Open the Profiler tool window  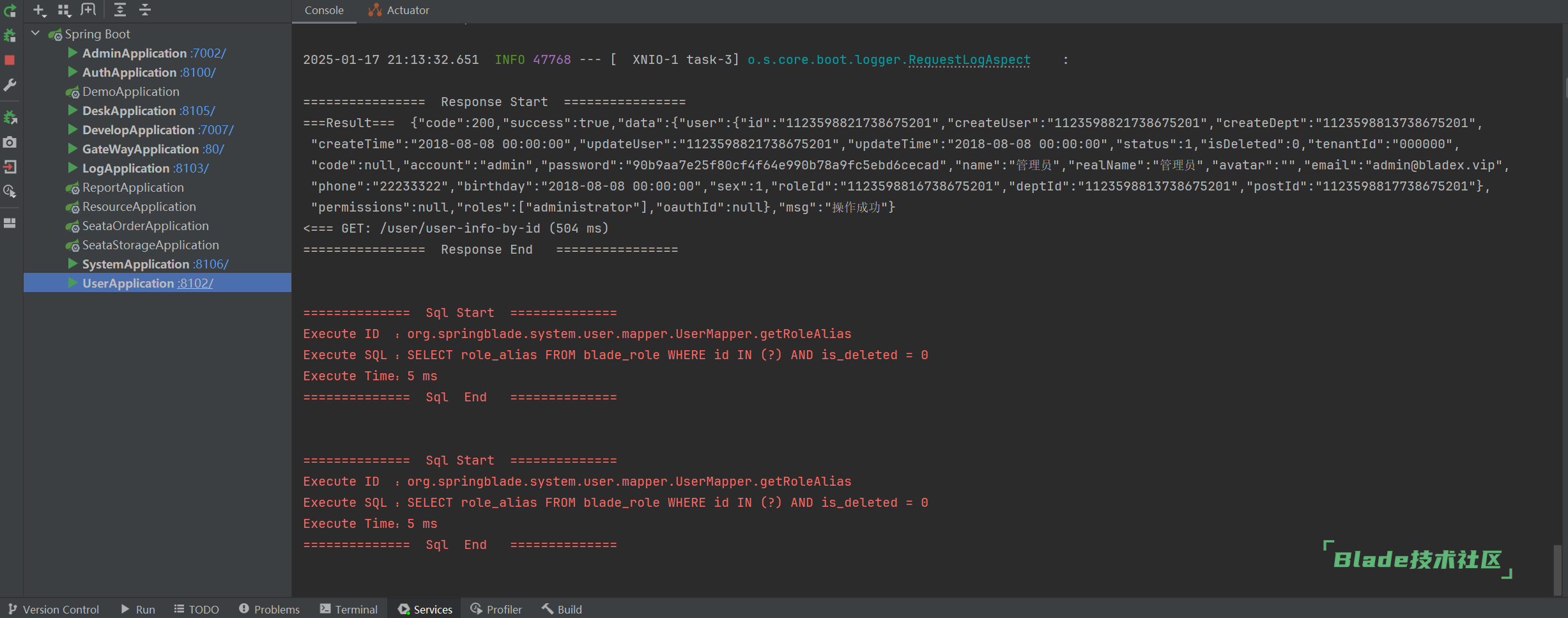pos(496,609)
